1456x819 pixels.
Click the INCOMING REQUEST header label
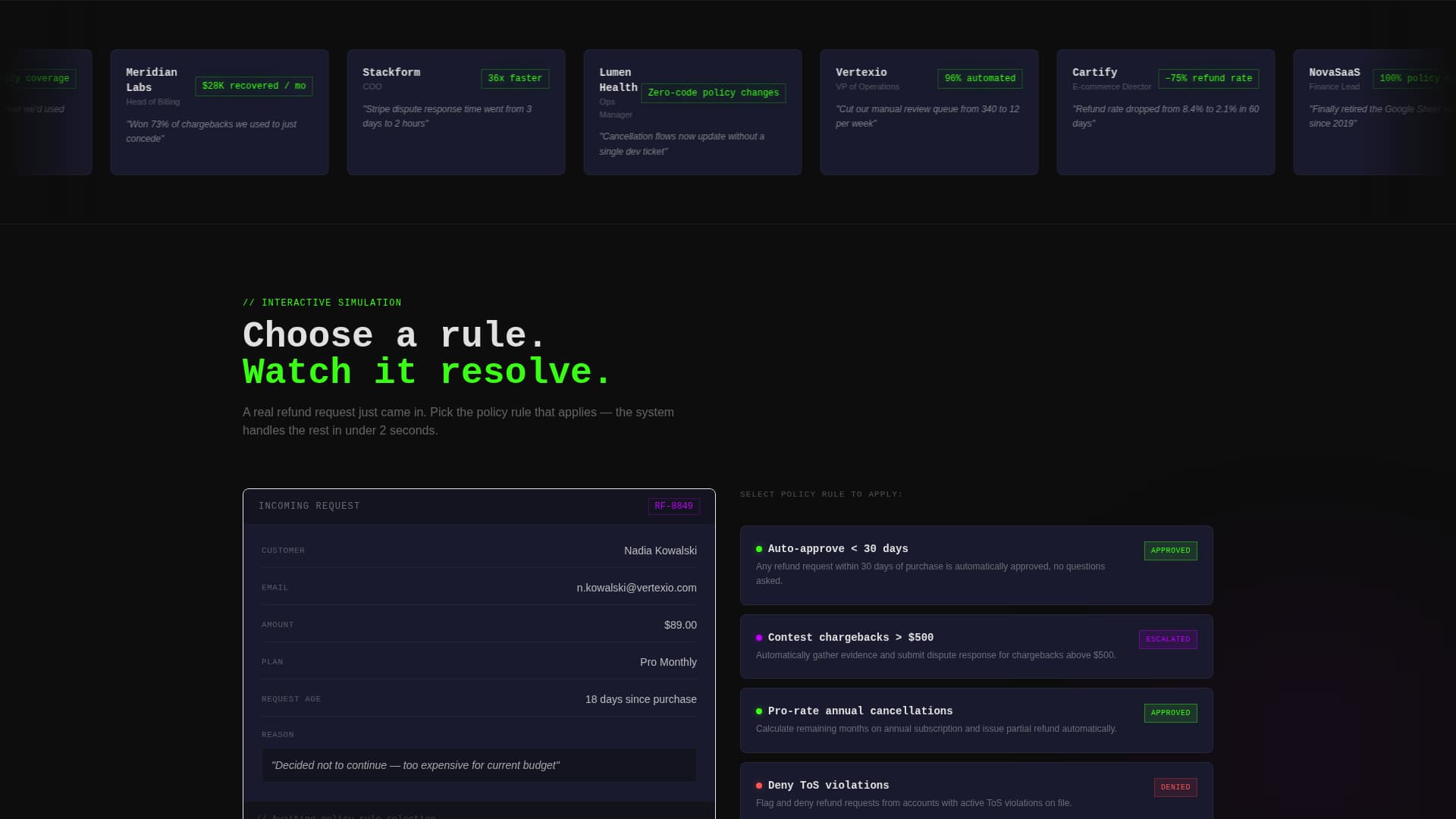[x=309, y=506]
